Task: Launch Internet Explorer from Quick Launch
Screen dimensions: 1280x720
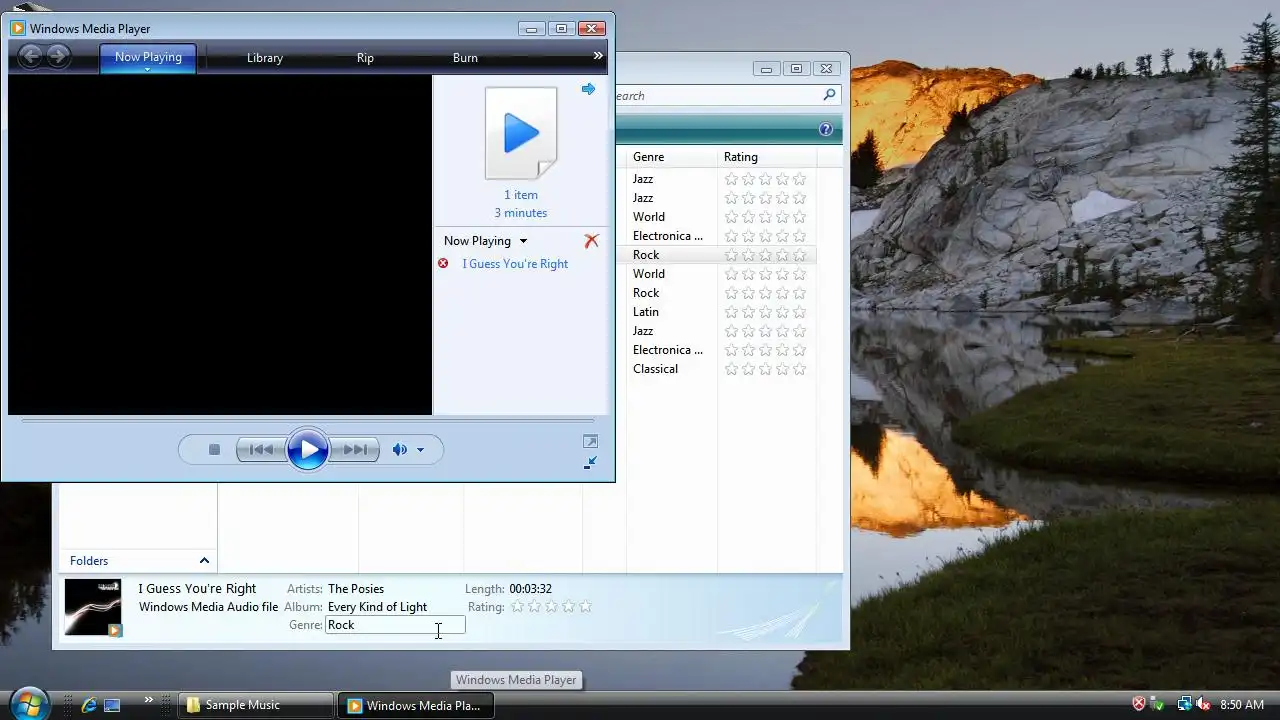Action: coord(89,705)
